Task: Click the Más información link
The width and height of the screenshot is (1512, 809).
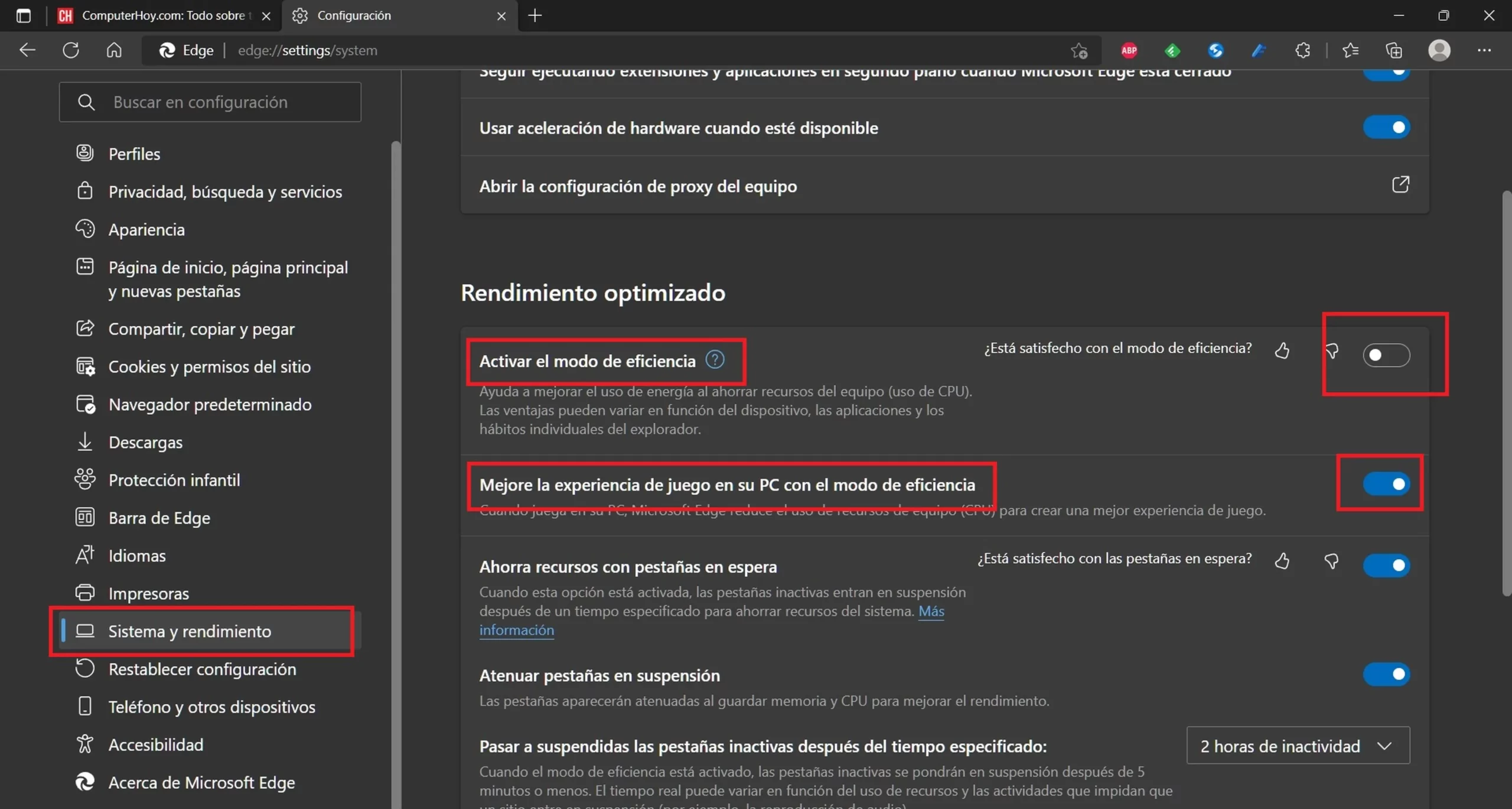Action: point(931,611)
